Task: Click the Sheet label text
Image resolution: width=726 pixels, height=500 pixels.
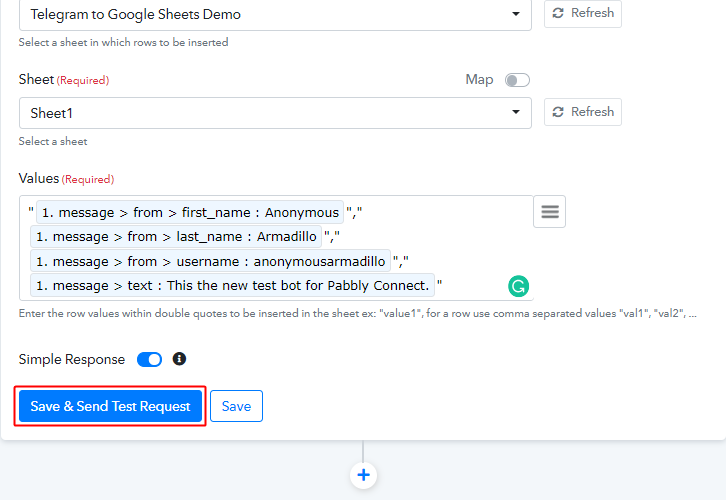Action: (36, 80)
